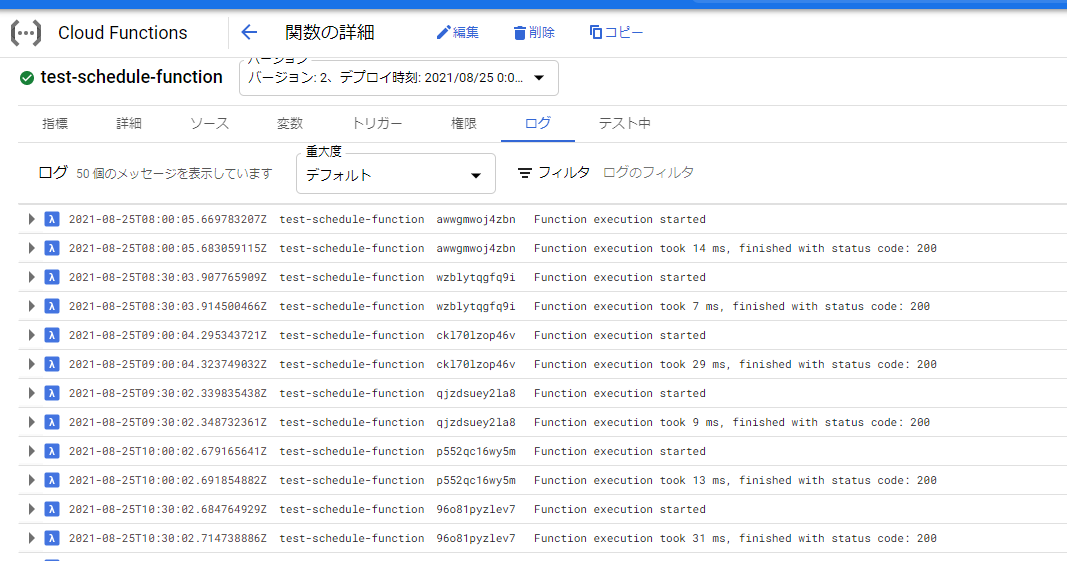The height and width of the screenshot is (561, 1067).
Task: Click the 編集 (edit) pencil button
Action: pyautogui.click(x=458, y=32)
